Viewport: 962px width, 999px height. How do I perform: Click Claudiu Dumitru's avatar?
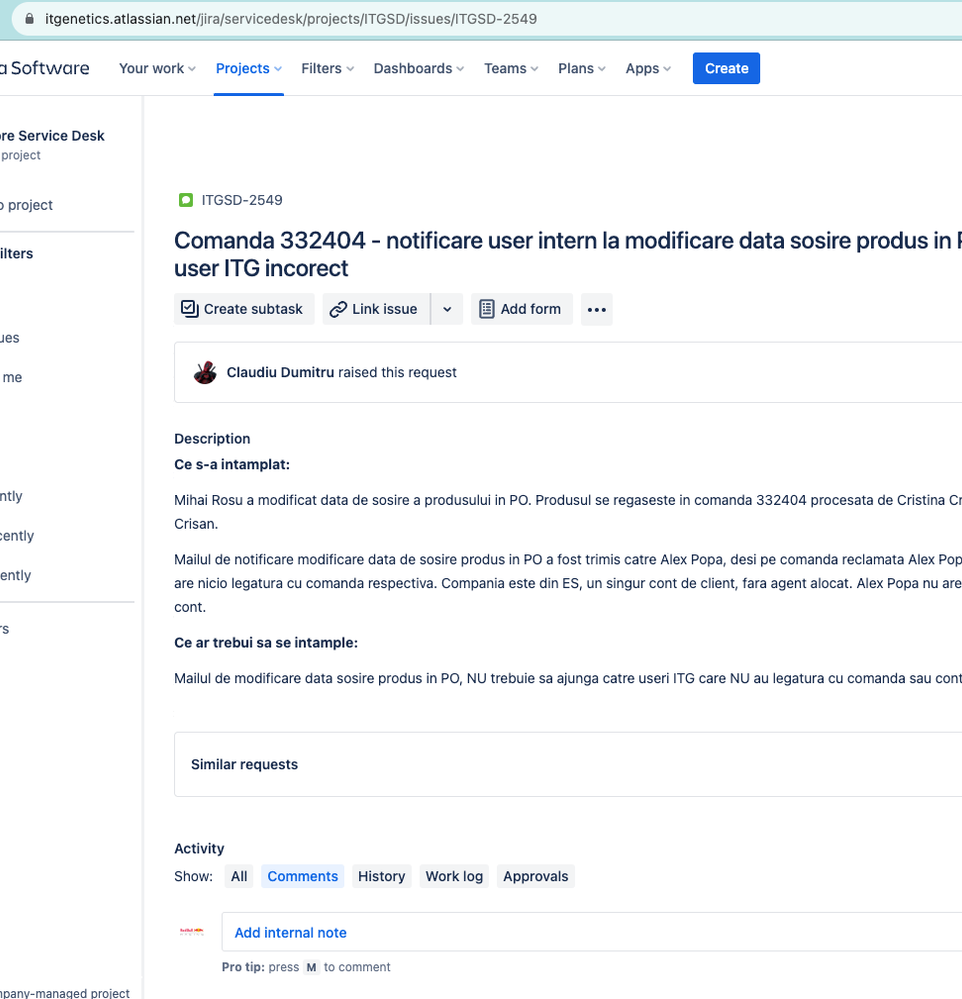click(205, 372)
